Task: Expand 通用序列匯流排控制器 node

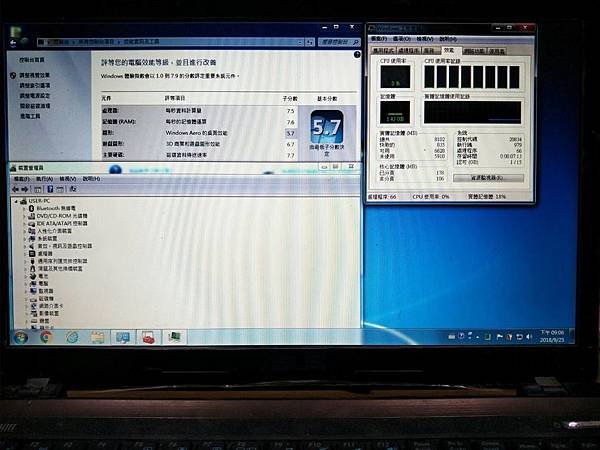Action: click(25, 261)
